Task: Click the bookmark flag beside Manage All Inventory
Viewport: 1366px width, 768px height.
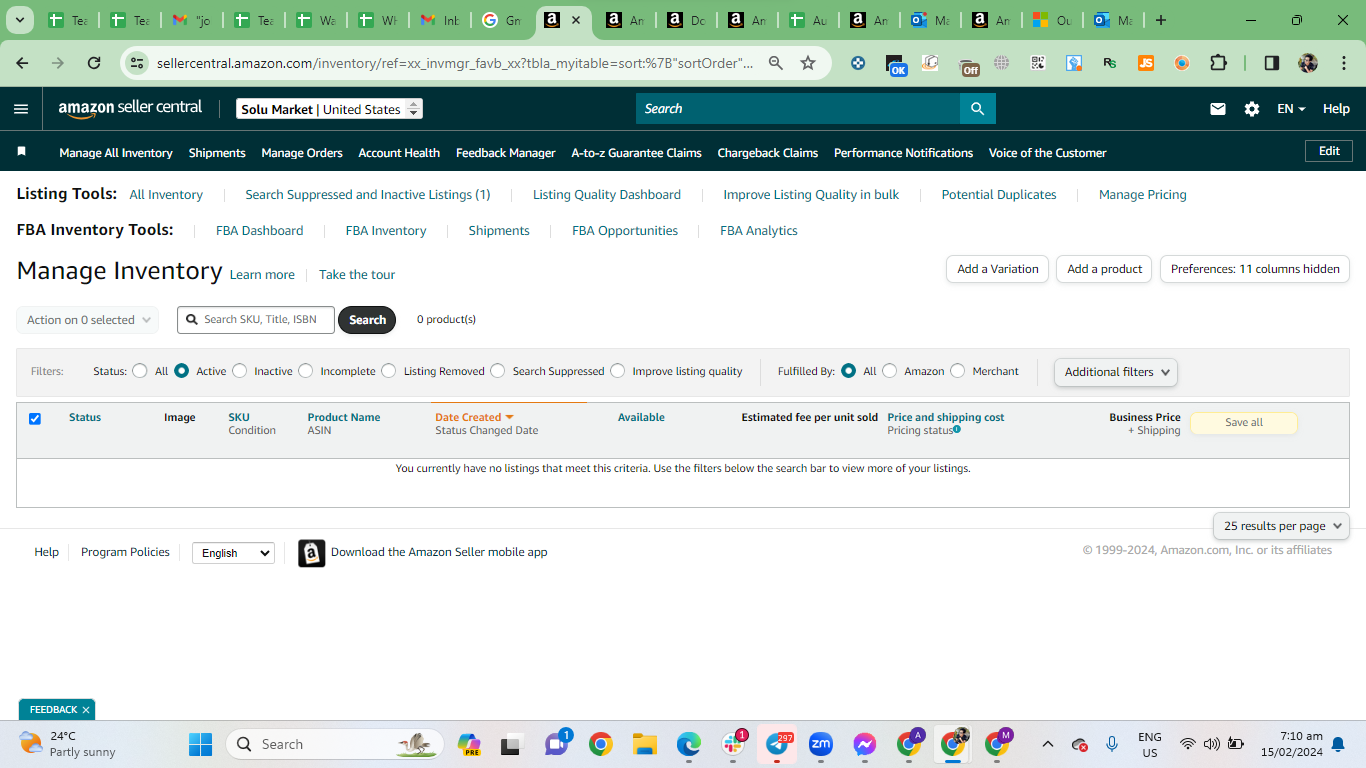Action: (22, 152)
